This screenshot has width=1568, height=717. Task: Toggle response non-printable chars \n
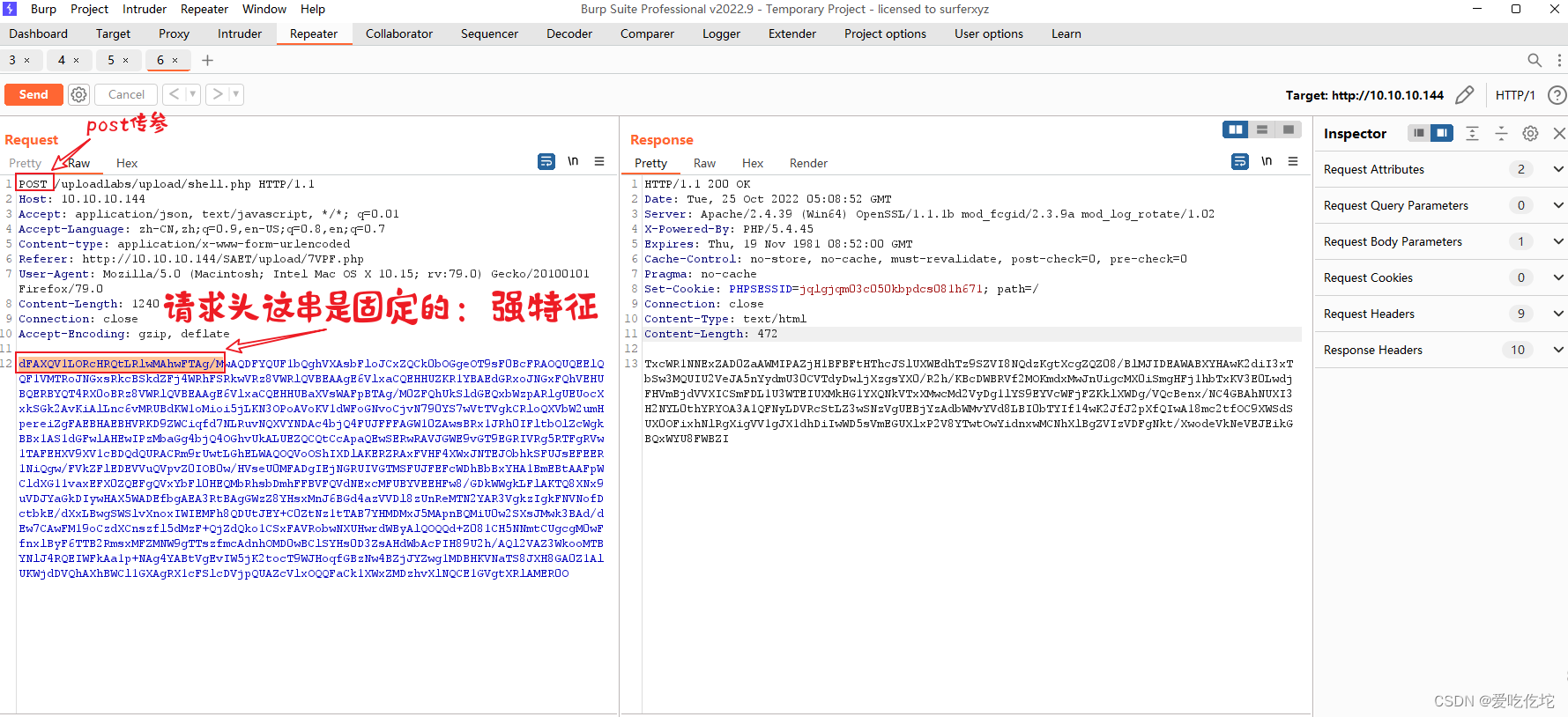click(1267, 161)
